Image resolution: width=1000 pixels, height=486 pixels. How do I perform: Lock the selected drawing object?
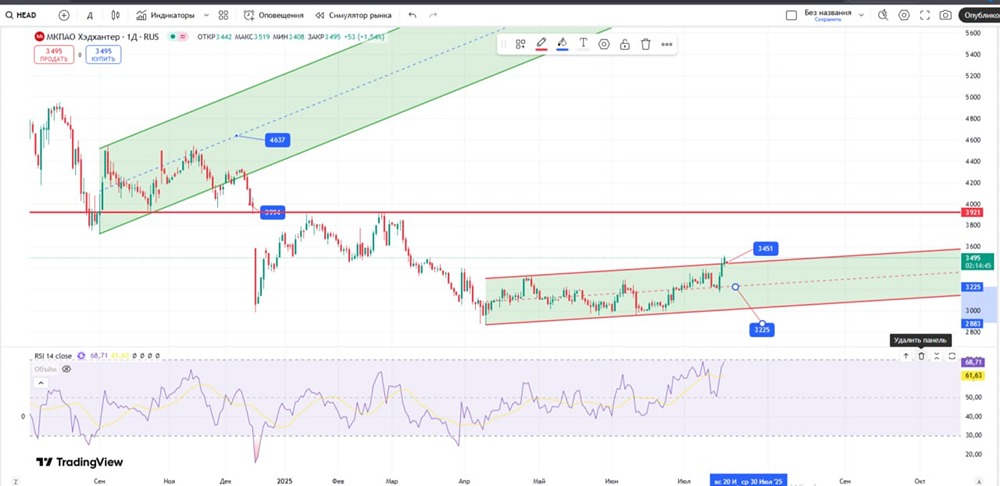coord(625,44)
